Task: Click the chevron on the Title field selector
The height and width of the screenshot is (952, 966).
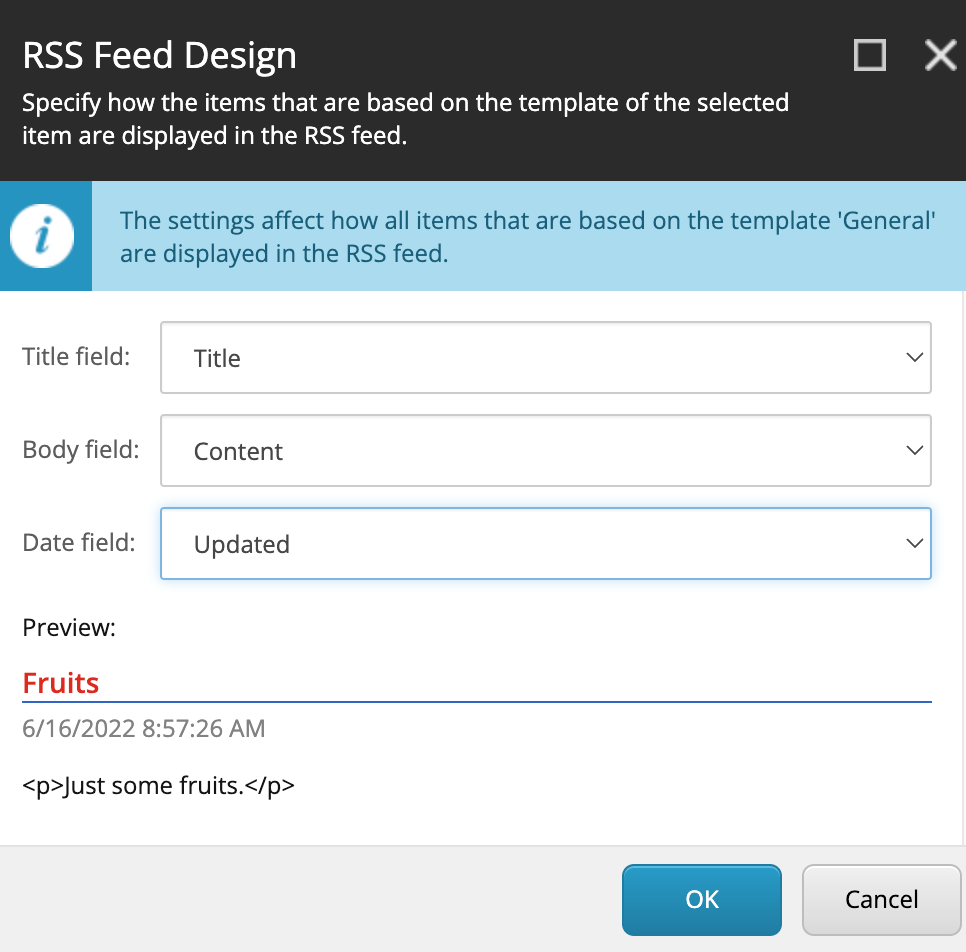Action: [913, 357]
